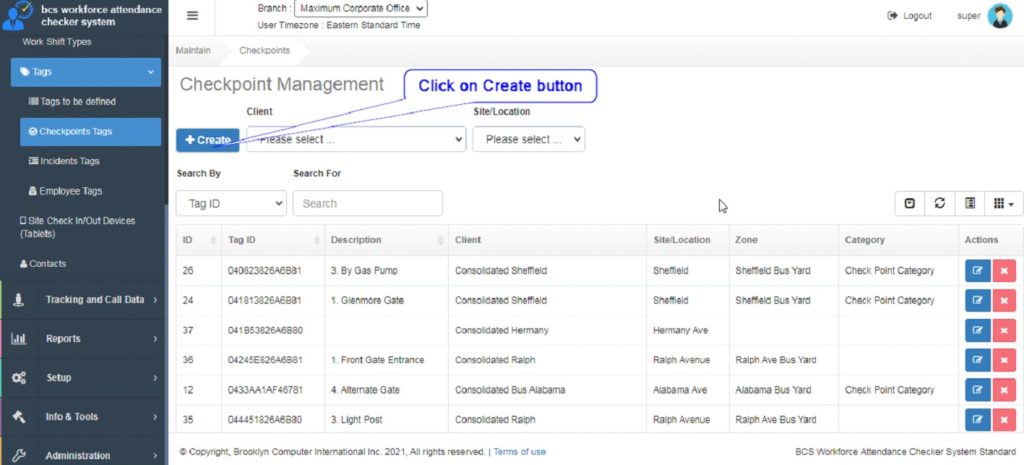This screenshot has height=465, width=1024.
Task: Click the toggle view icon beside refresh
Action: (969, 203)
